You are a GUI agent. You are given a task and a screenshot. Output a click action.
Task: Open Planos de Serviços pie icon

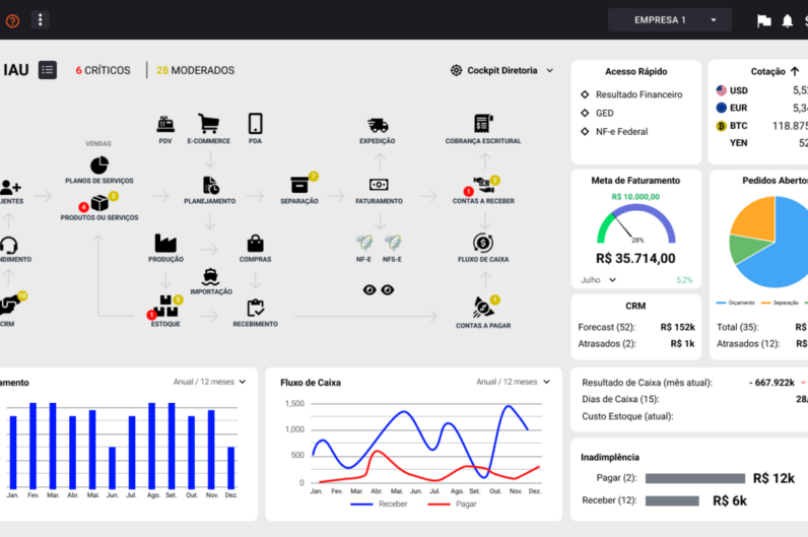tap(99, 165)
